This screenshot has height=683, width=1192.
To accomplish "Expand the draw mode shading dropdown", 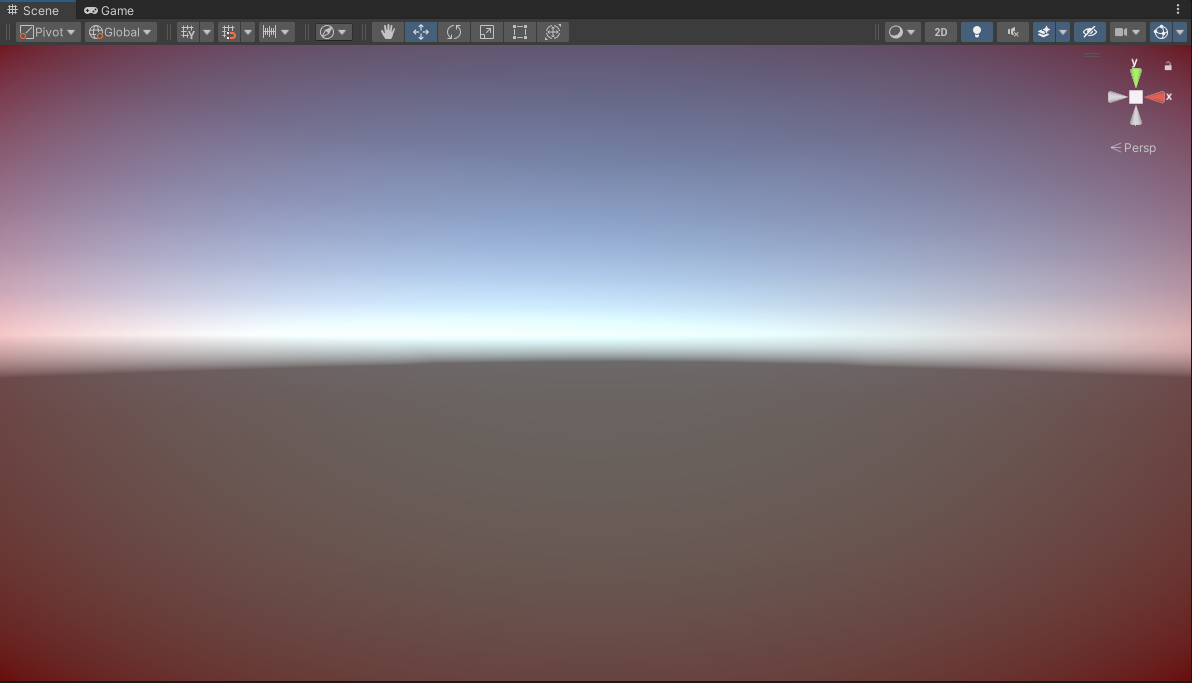I will (x=902, y=32).
